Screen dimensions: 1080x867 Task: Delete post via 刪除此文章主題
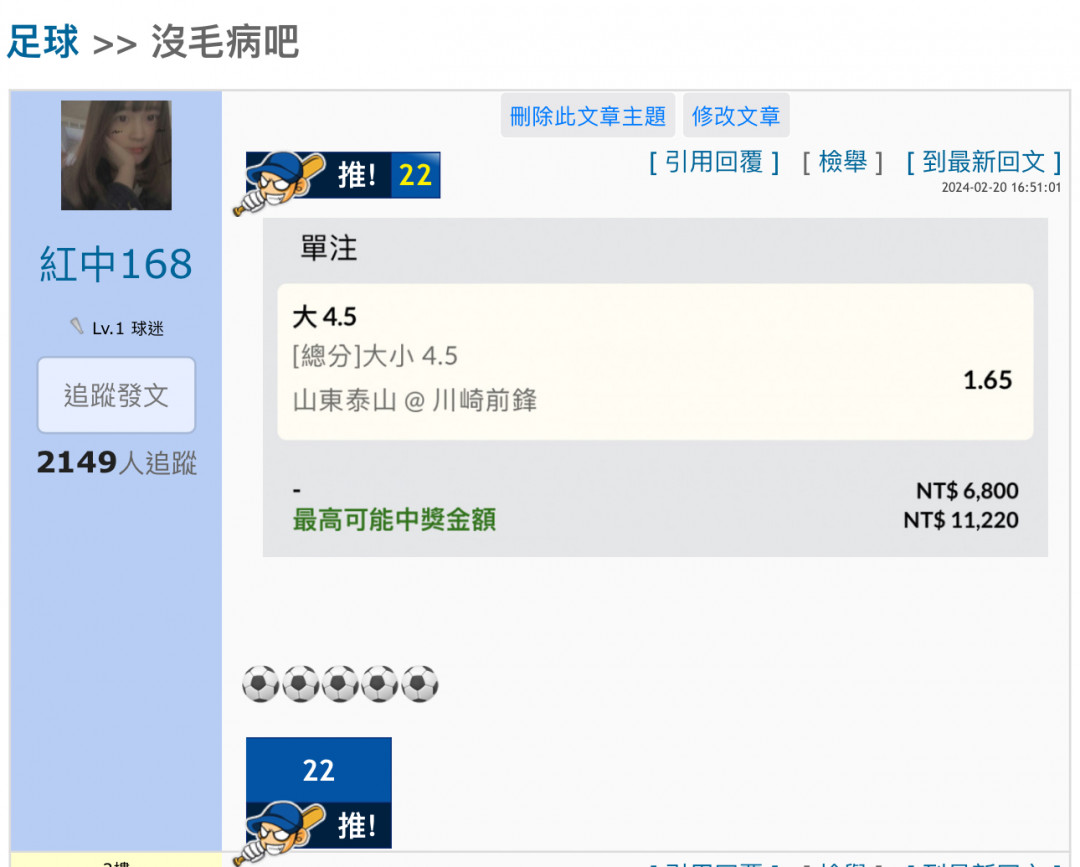click(588, 116)
